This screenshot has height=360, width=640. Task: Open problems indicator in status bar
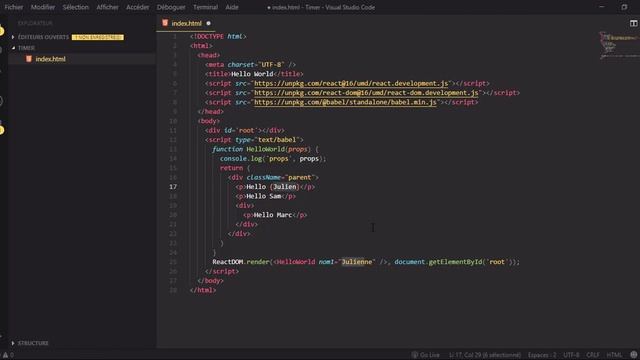8,355
